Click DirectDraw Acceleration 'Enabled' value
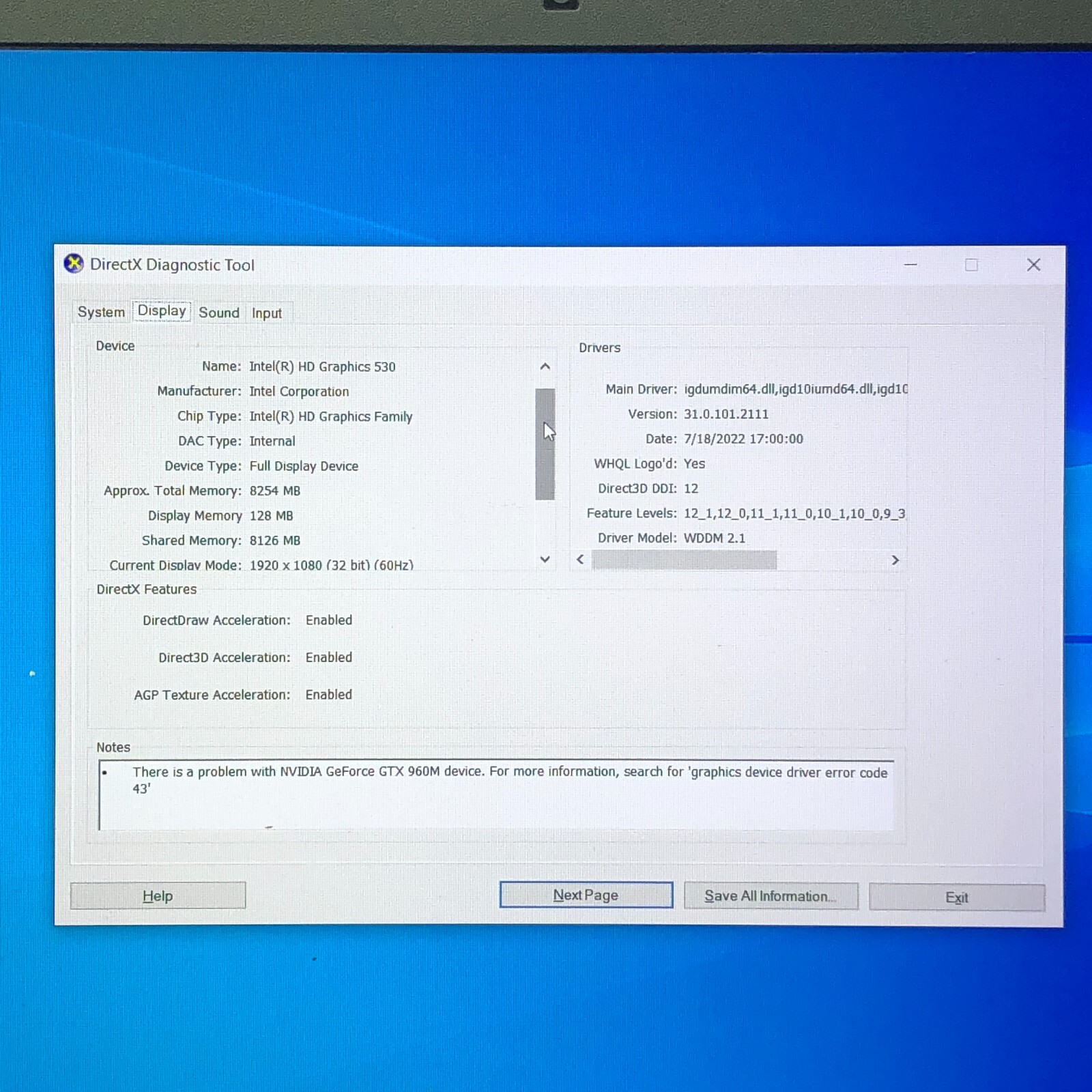This screenshot has height=1092, width=1092. (x=329, y=620)
